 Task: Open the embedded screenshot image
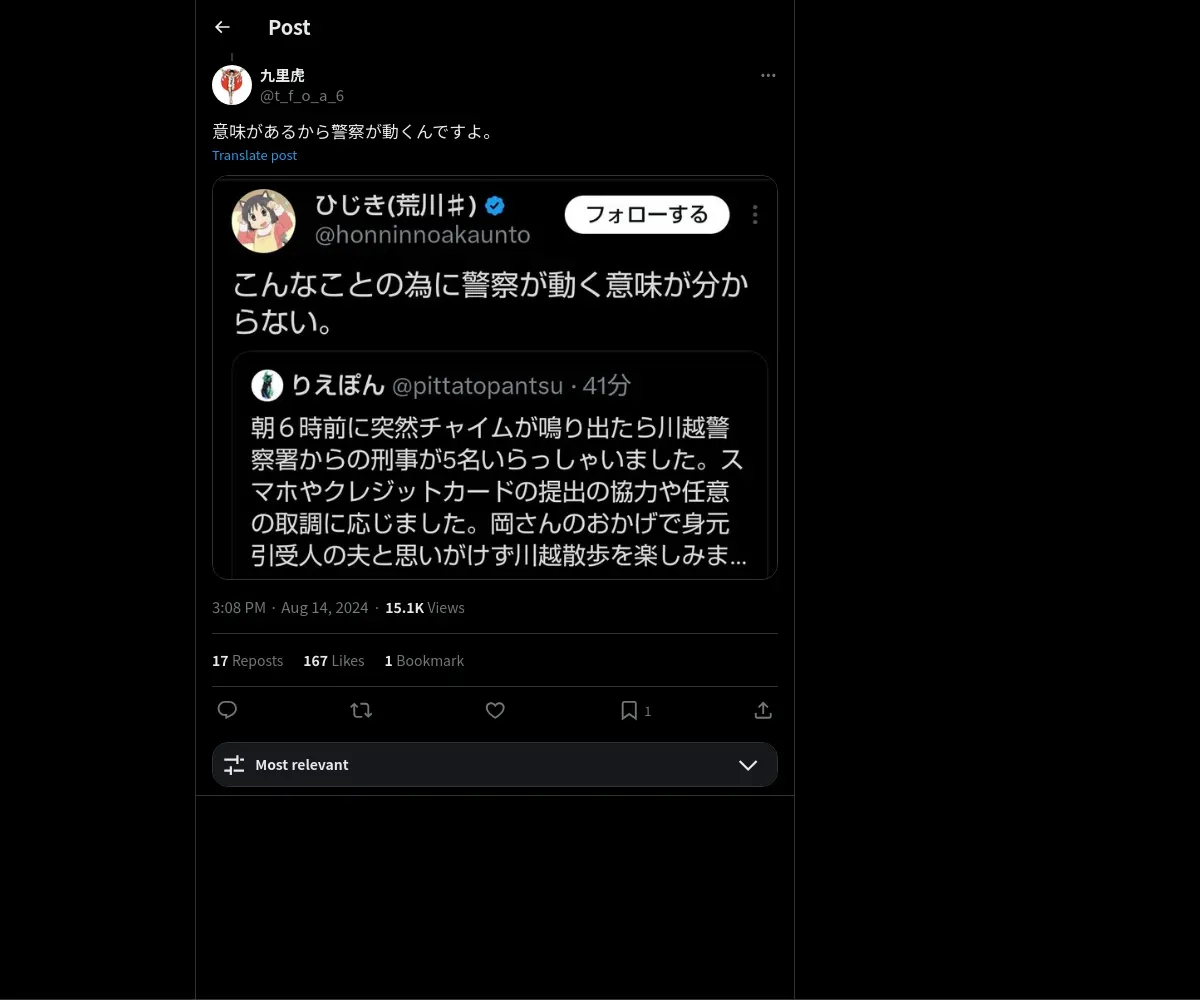click(495, 378)
